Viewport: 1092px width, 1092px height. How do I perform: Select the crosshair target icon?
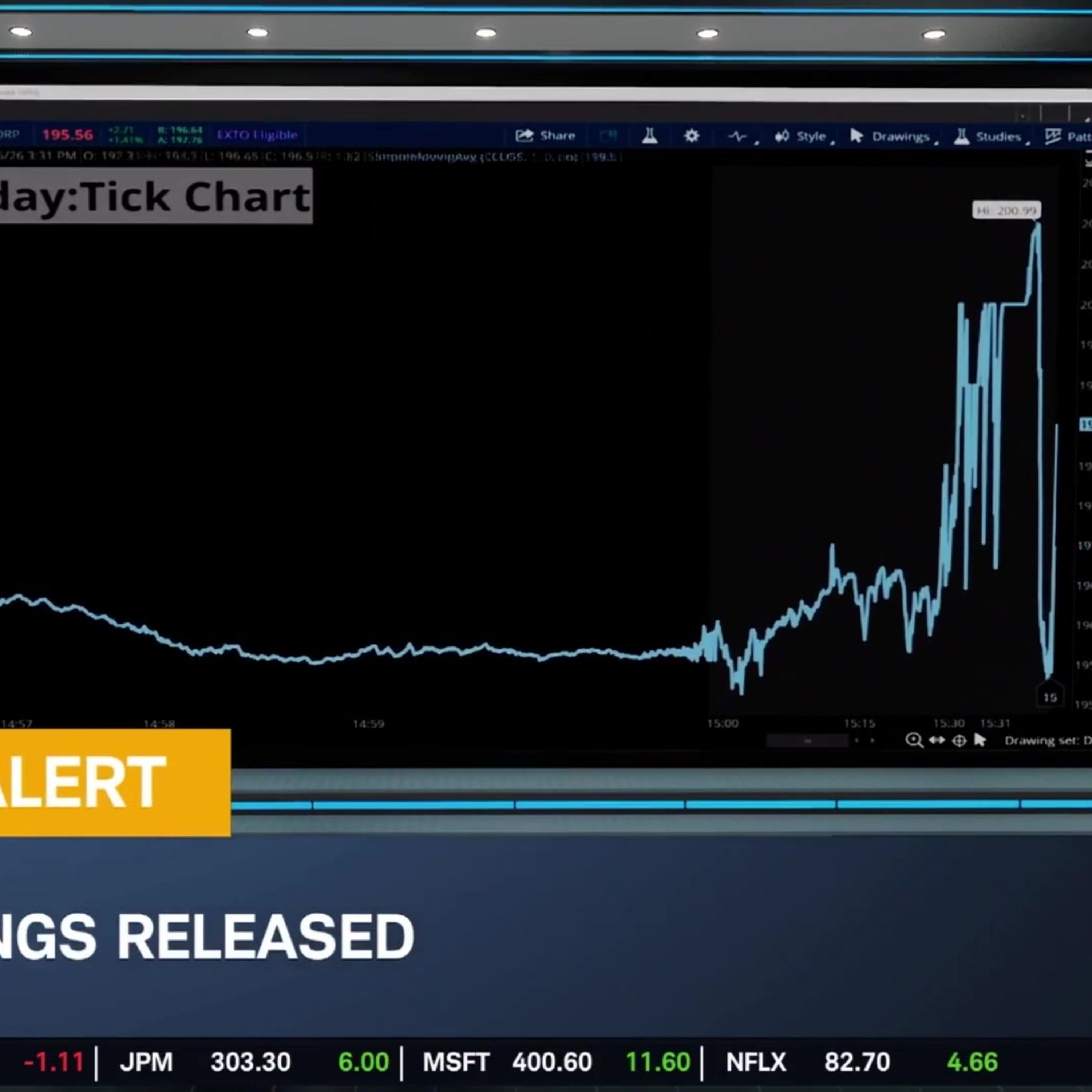[959, 740]
